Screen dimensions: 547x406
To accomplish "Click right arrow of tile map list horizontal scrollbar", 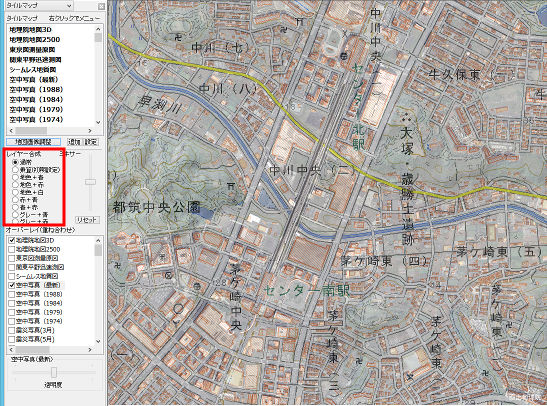I will click(x=90, y=130).
